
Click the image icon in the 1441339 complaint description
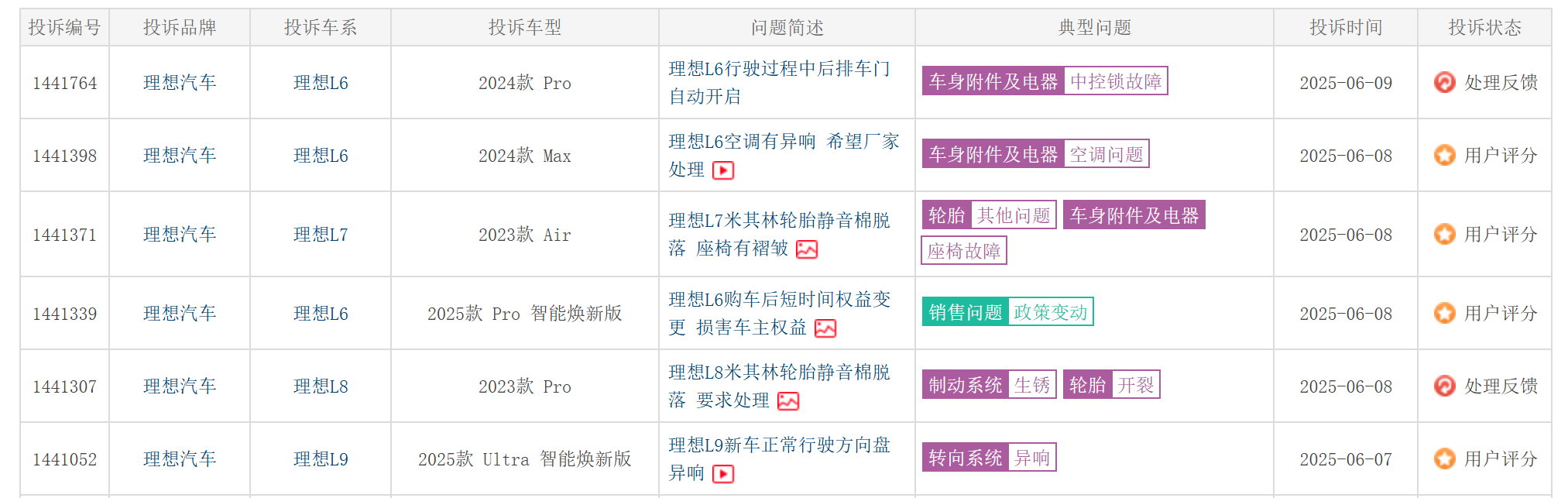825,328
